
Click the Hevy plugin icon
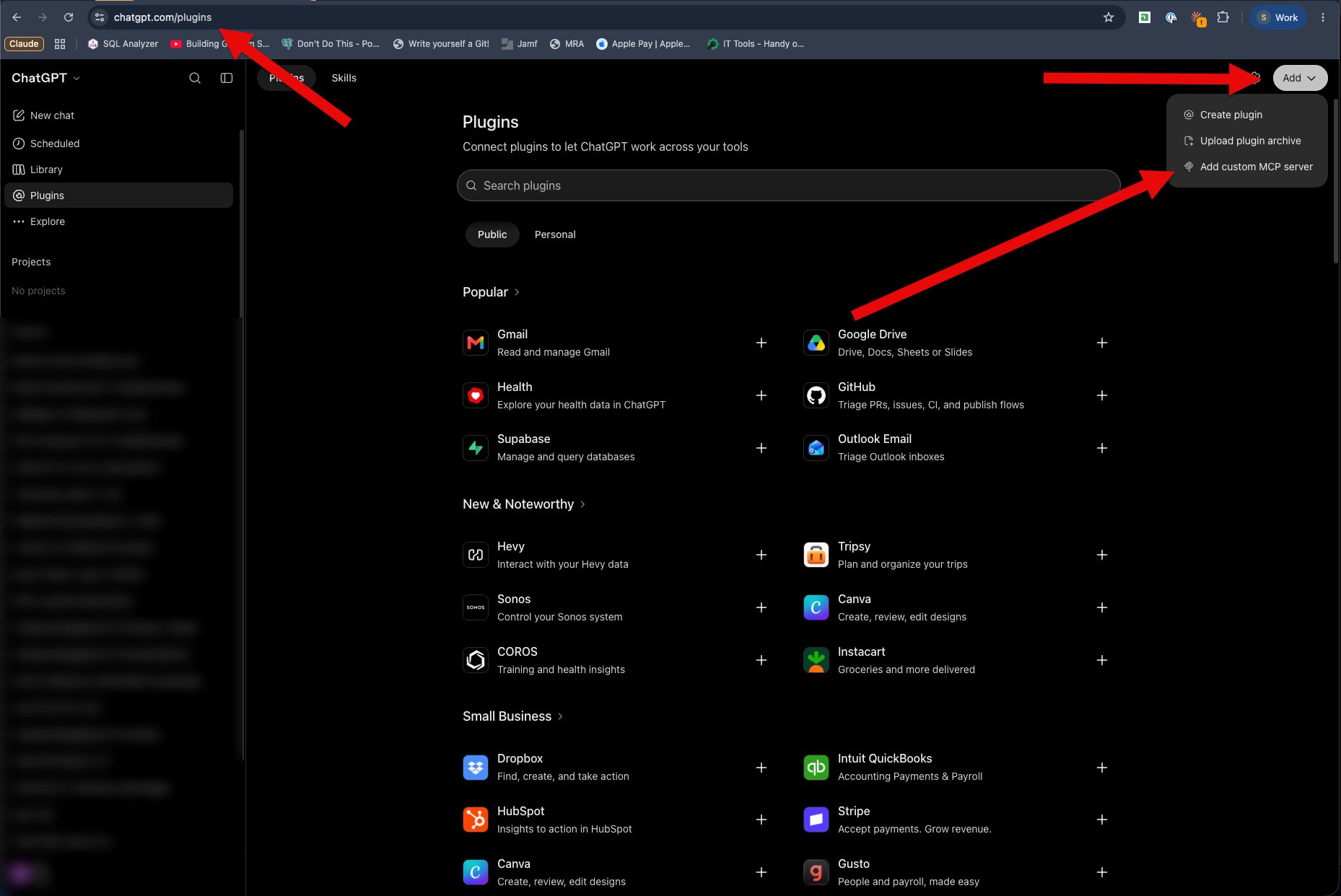[x=476, y=555]
